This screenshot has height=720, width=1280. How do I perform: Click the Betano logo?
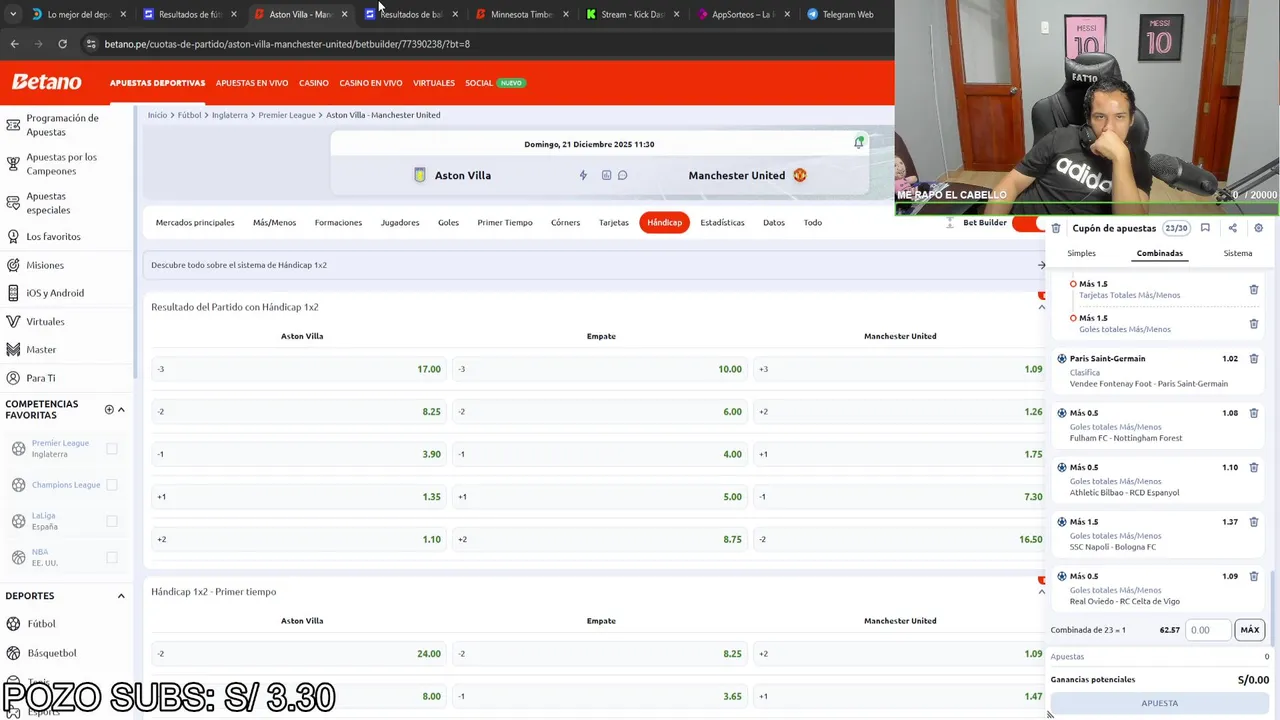tap(47, 82)
